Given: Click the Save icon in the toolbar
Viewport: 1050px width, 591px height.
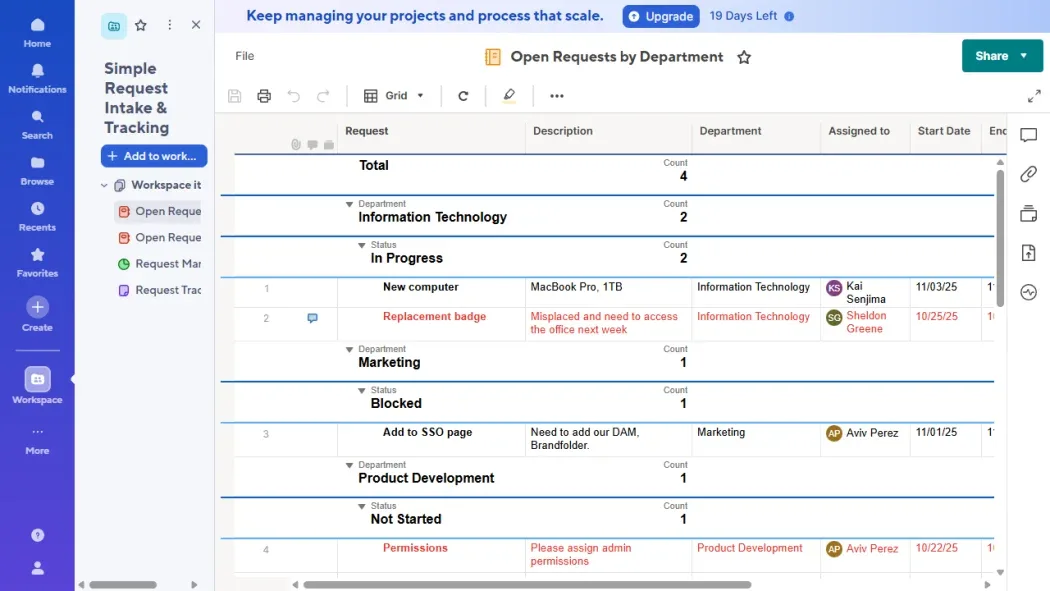Looking at the screenshot, I should pos(234,96).
